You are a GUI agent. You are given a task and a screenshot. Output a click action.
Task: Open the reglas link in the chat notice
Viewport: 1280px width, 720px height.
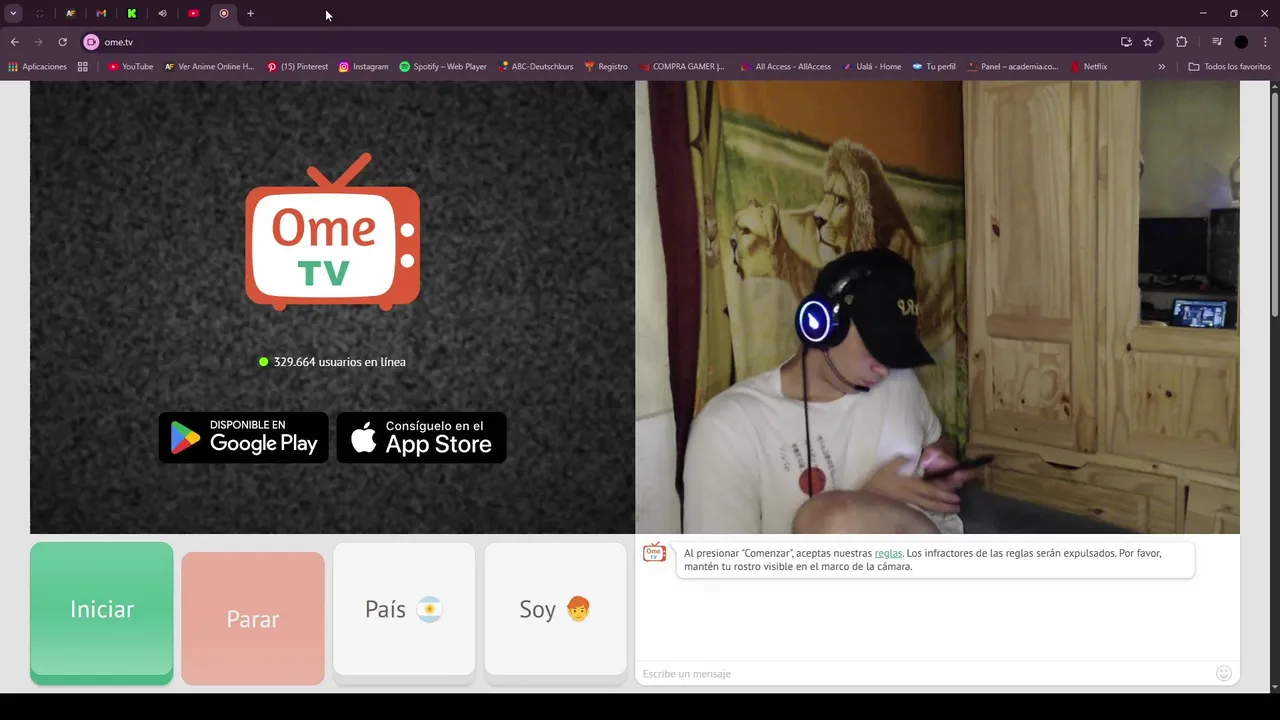[x=888, y=553]
